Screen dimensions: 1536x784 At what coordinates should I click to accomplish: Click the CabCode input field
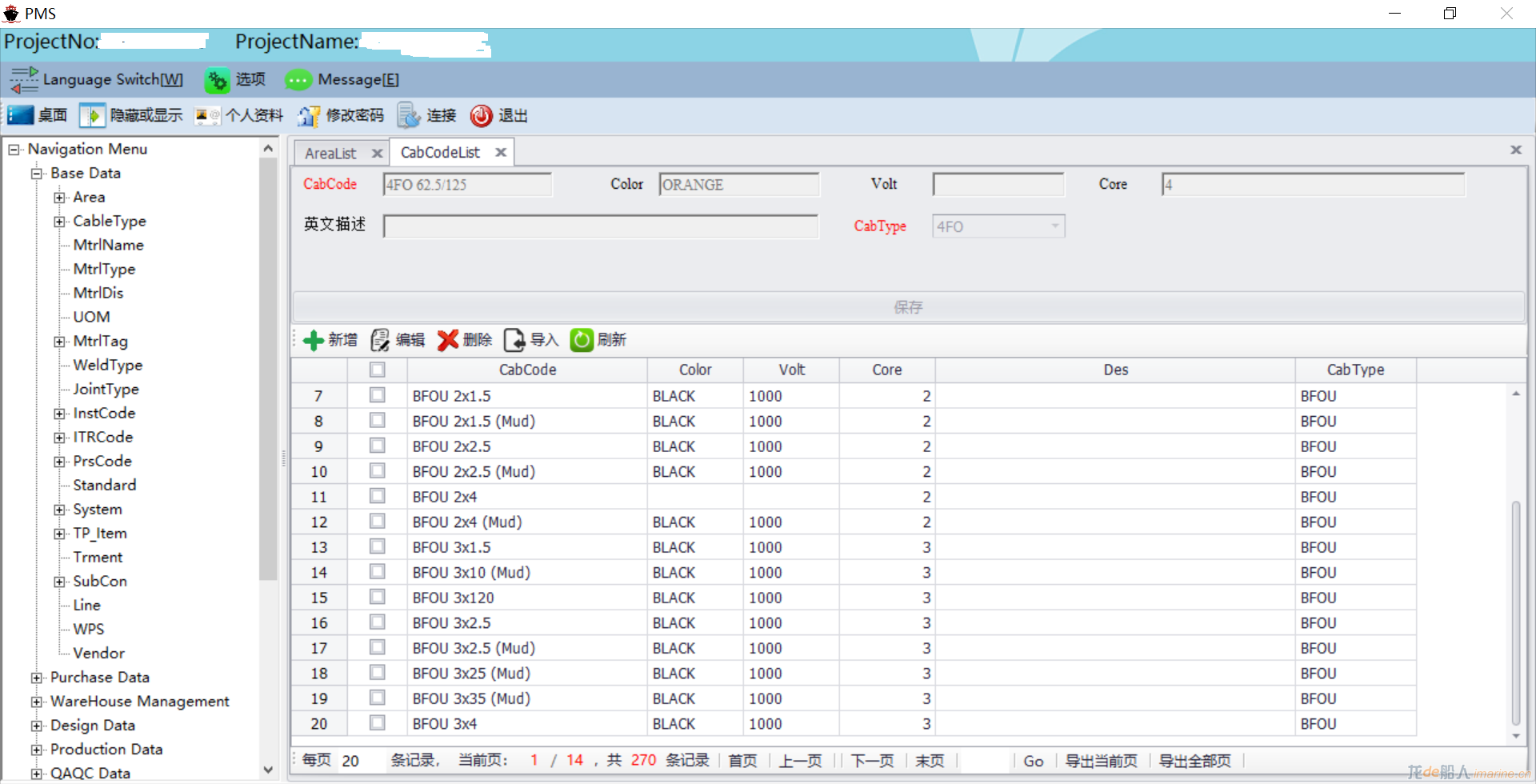(467, 185)
